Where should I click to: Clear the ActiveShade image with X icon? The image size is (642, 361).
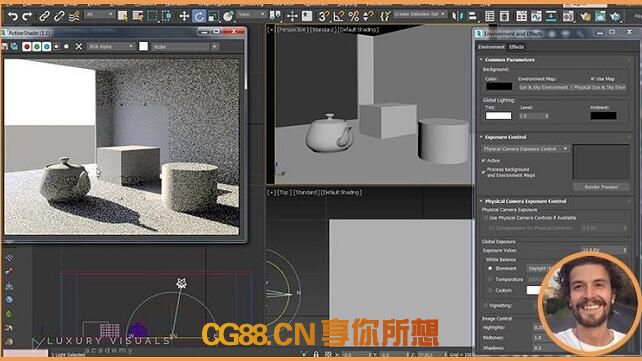tap(79, 47)
